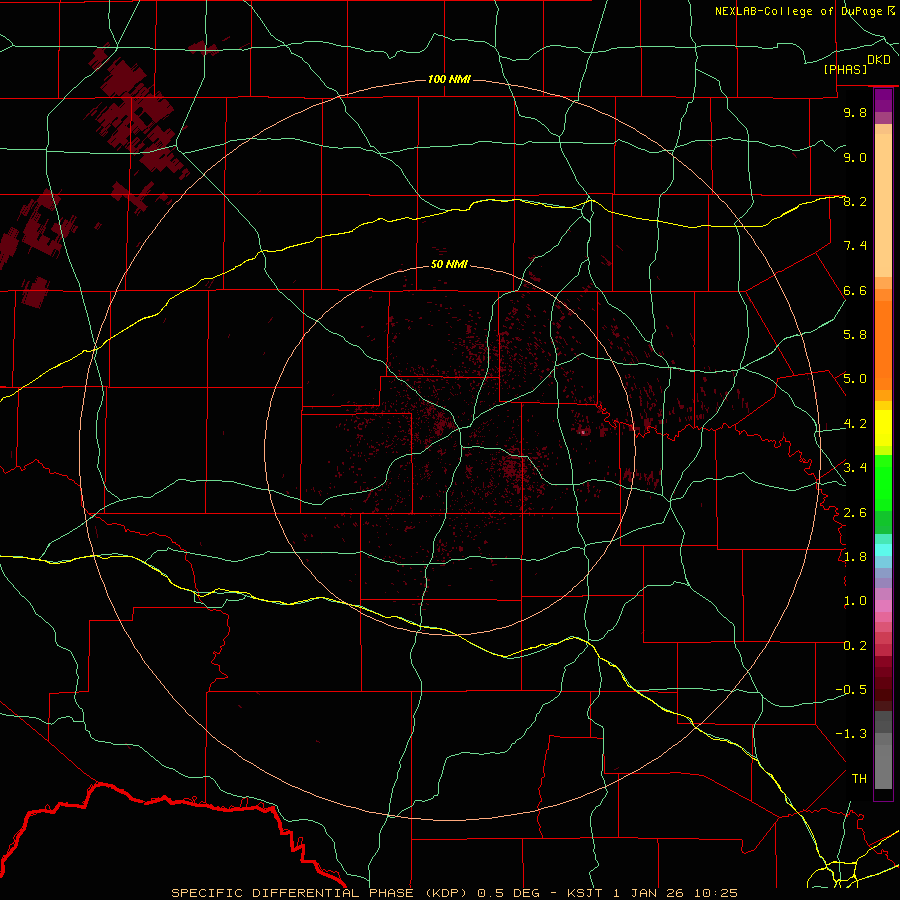
Task: Click the 50 NMI range ring label
Action: pos(449,264)
